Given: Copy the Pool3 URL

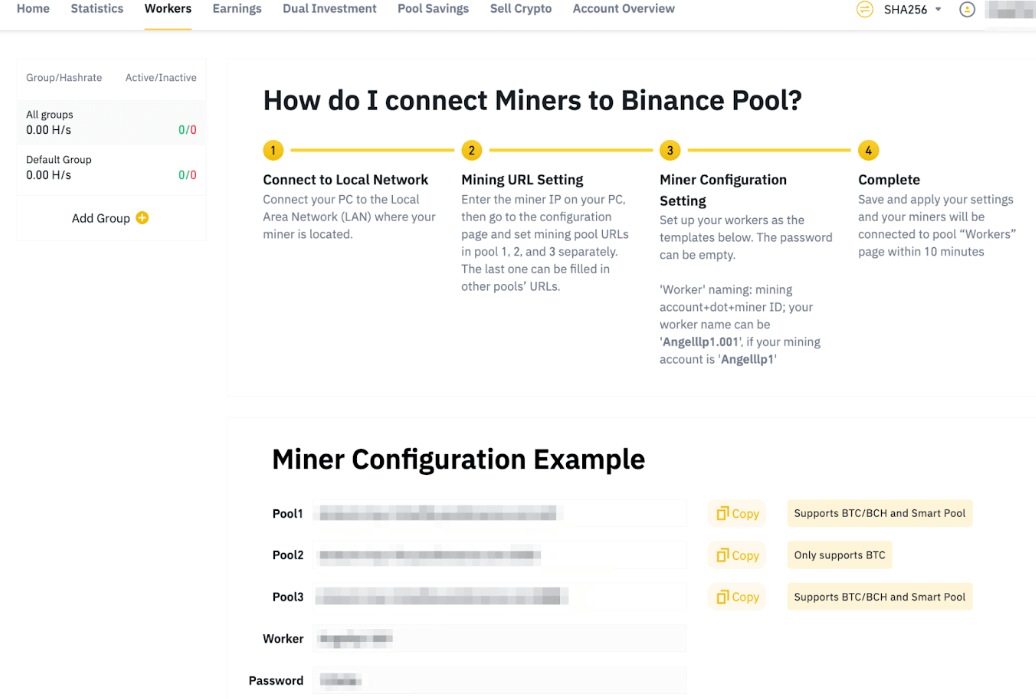Looking at the screenshot, I should point(737,597).
